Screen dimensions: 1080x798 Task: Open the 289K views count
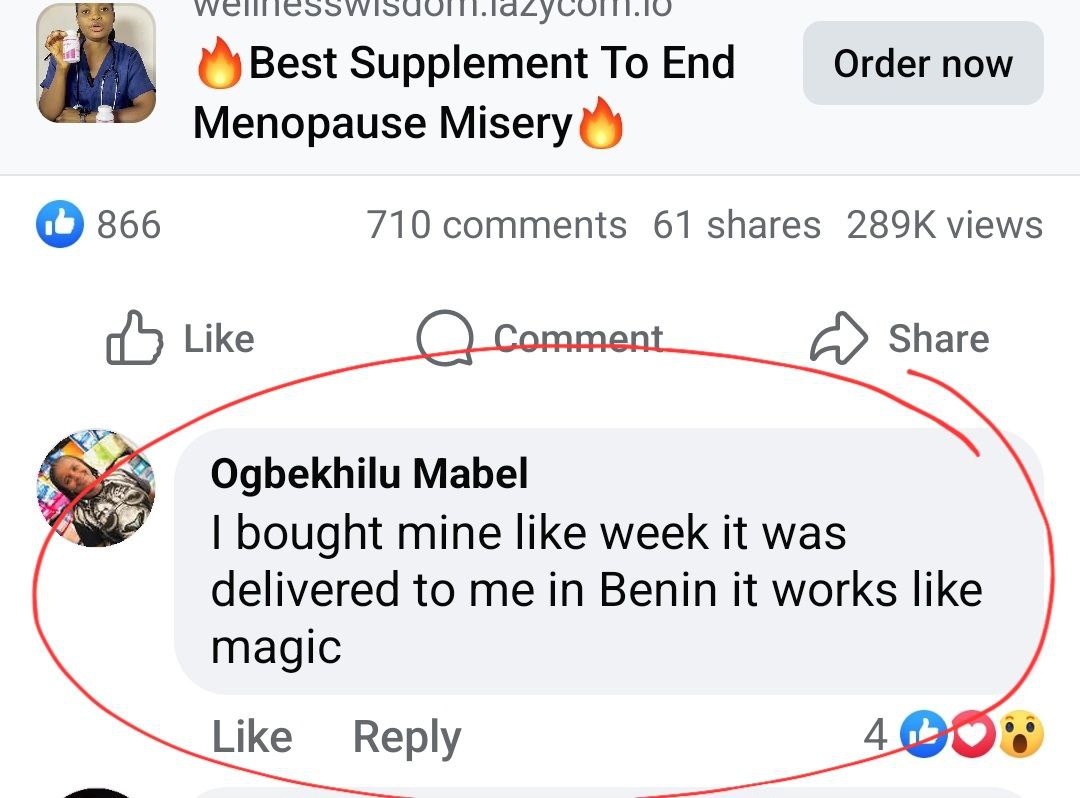click(944, 225)
